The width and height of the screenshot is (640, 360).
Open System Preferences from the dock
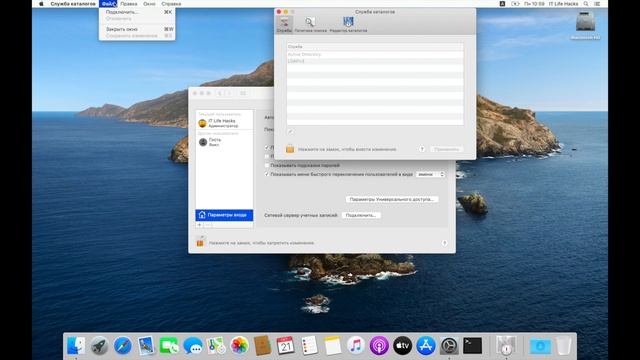pyautogui.click(x=449, y=346)
